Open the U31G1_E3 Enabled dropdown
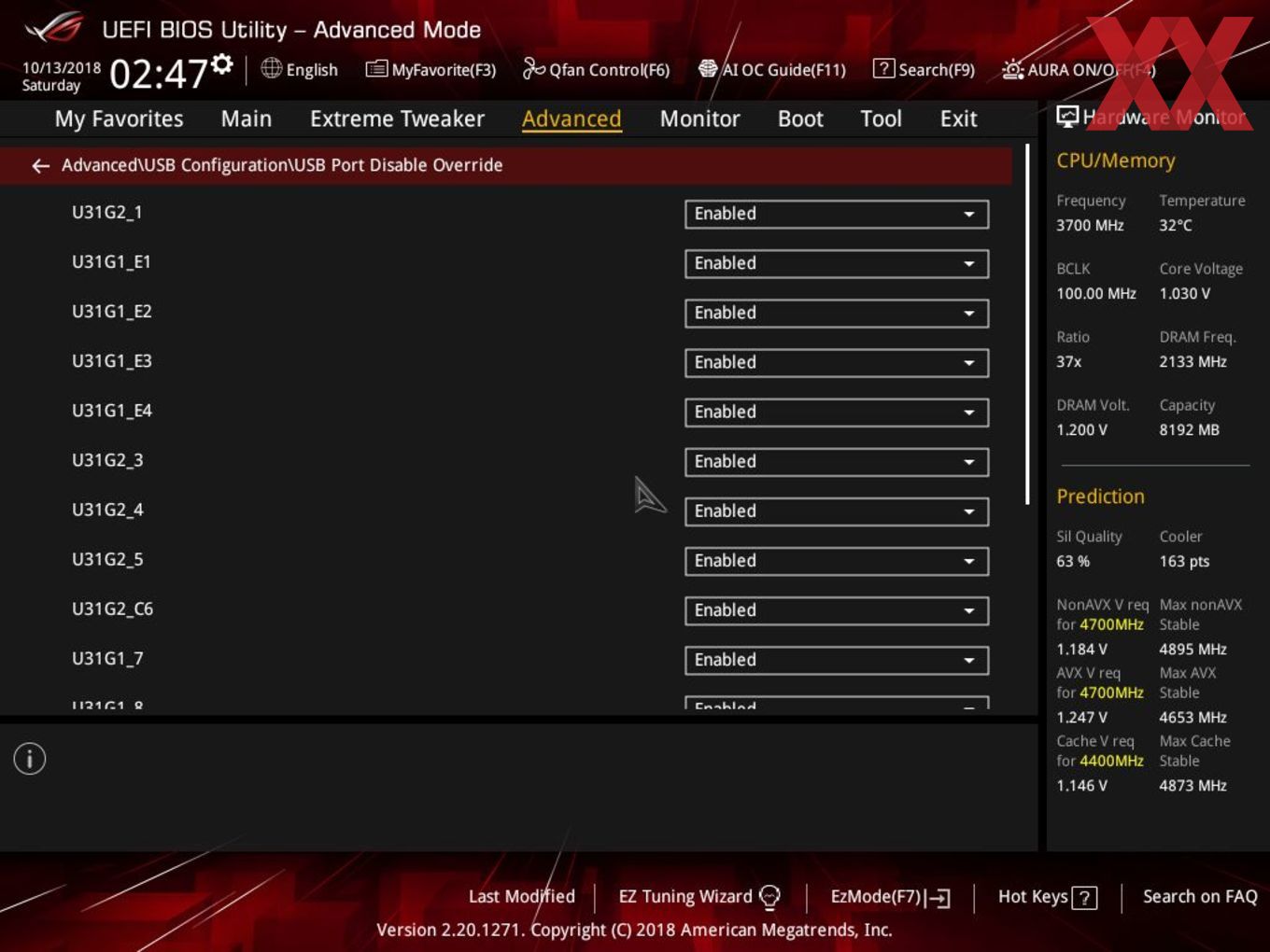1270x952 pixels. click(837, 362)
